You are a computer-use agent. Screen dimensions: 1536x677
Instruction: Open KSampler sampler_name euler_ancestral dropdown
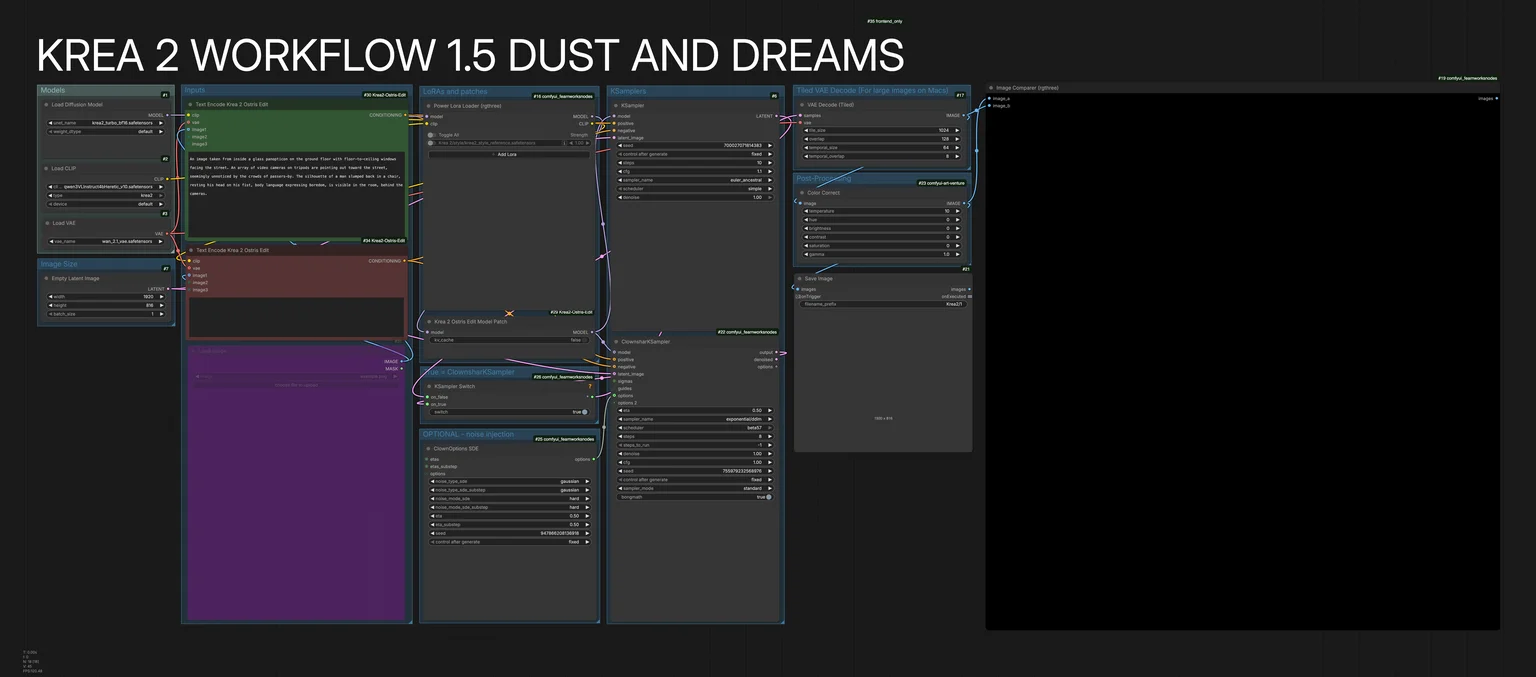click(x=696, y=180)
